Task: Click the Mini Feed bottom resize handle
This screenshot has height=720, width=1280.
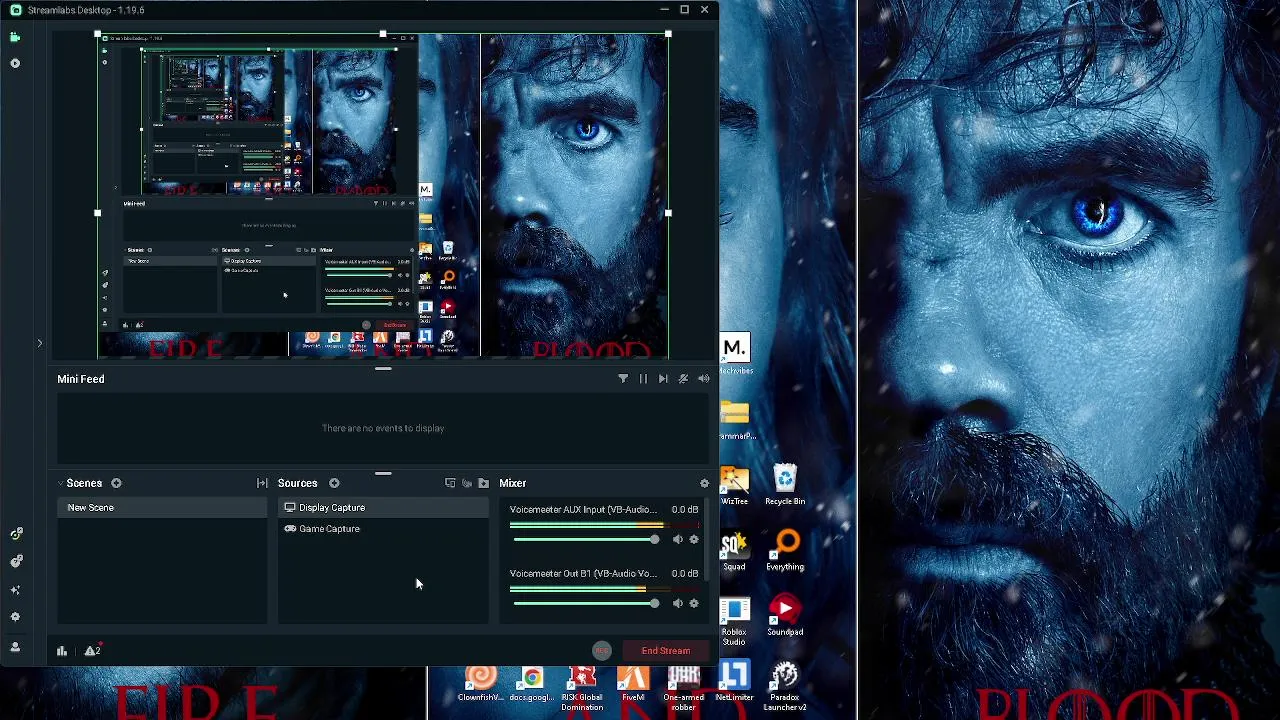Action: [x=383, y=473]
